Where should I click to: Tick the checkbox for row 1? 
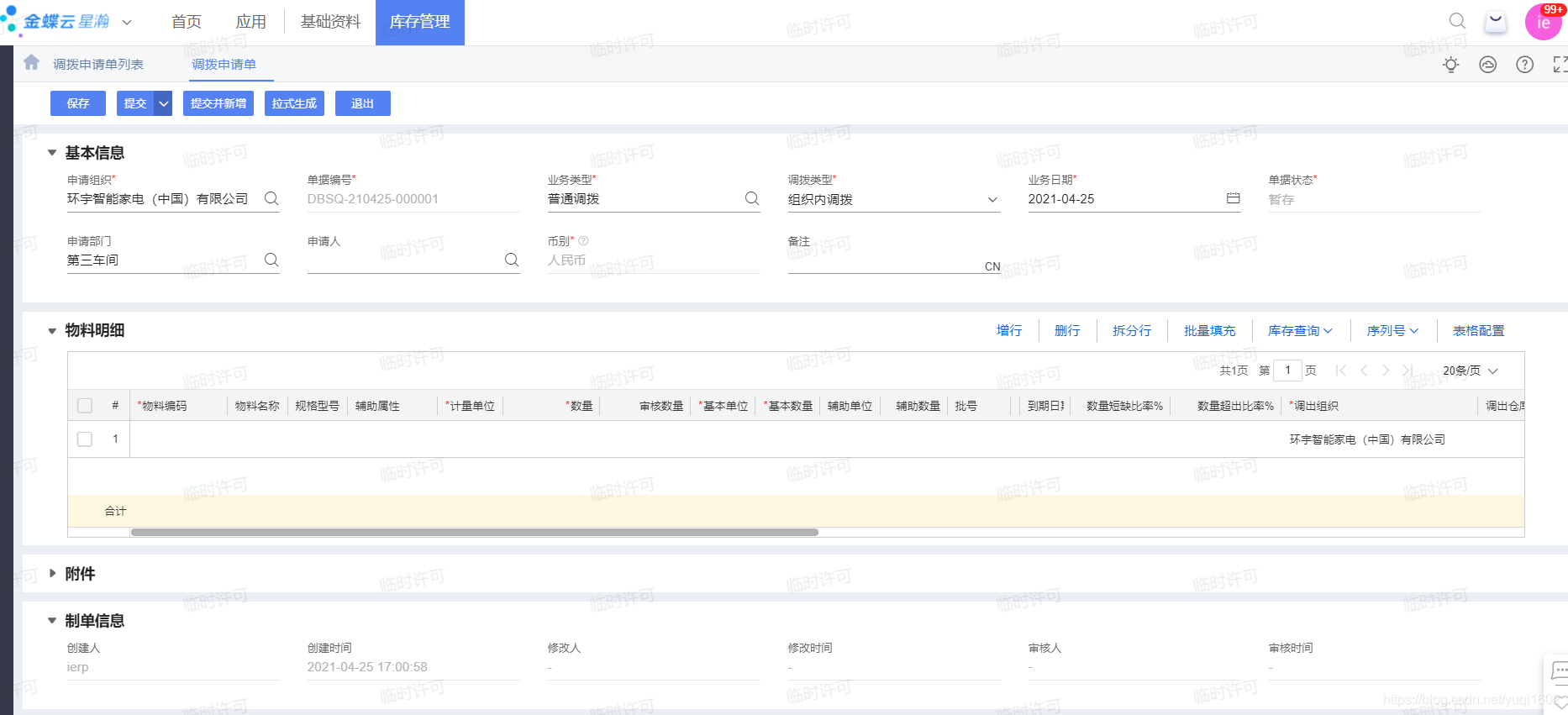point(85,439)
